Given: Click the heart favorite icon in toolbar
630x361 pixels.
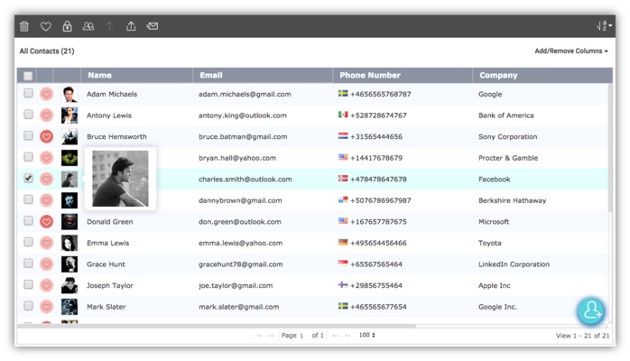Looking at the screenshot, I should (46, 27).
